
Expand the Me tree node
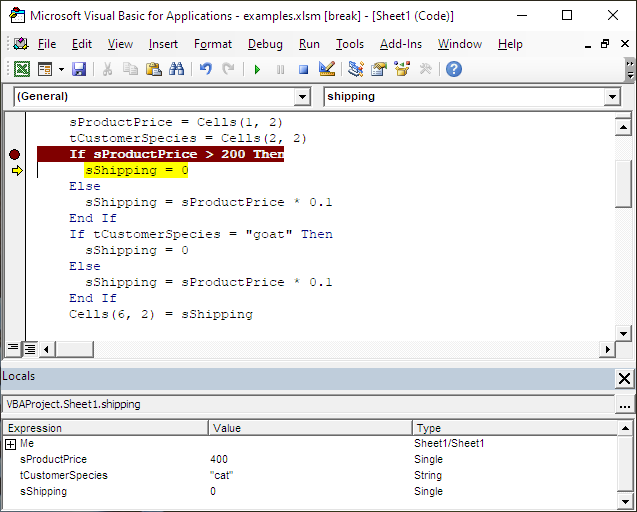[11, 444]
